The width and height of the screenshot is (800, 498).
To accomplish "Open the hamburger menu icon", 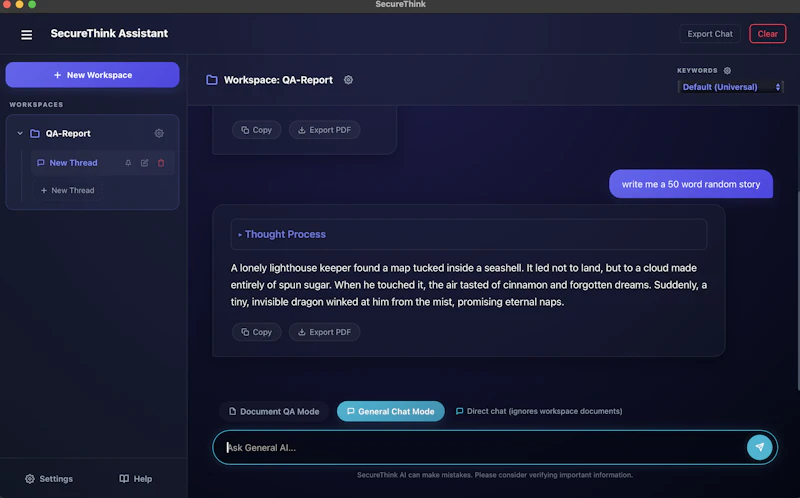I will (27, 34).
